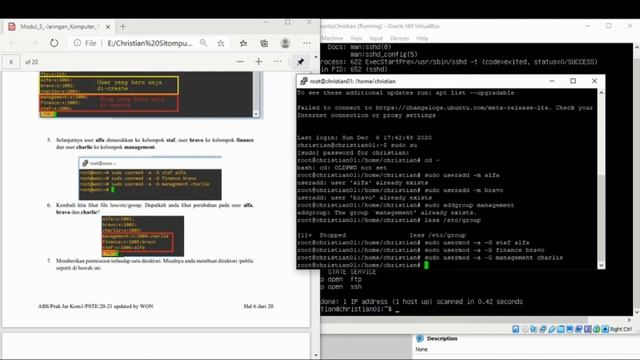Zoom in the PDF with plus button
Screen dimensions: 640x360
[259, 62]
